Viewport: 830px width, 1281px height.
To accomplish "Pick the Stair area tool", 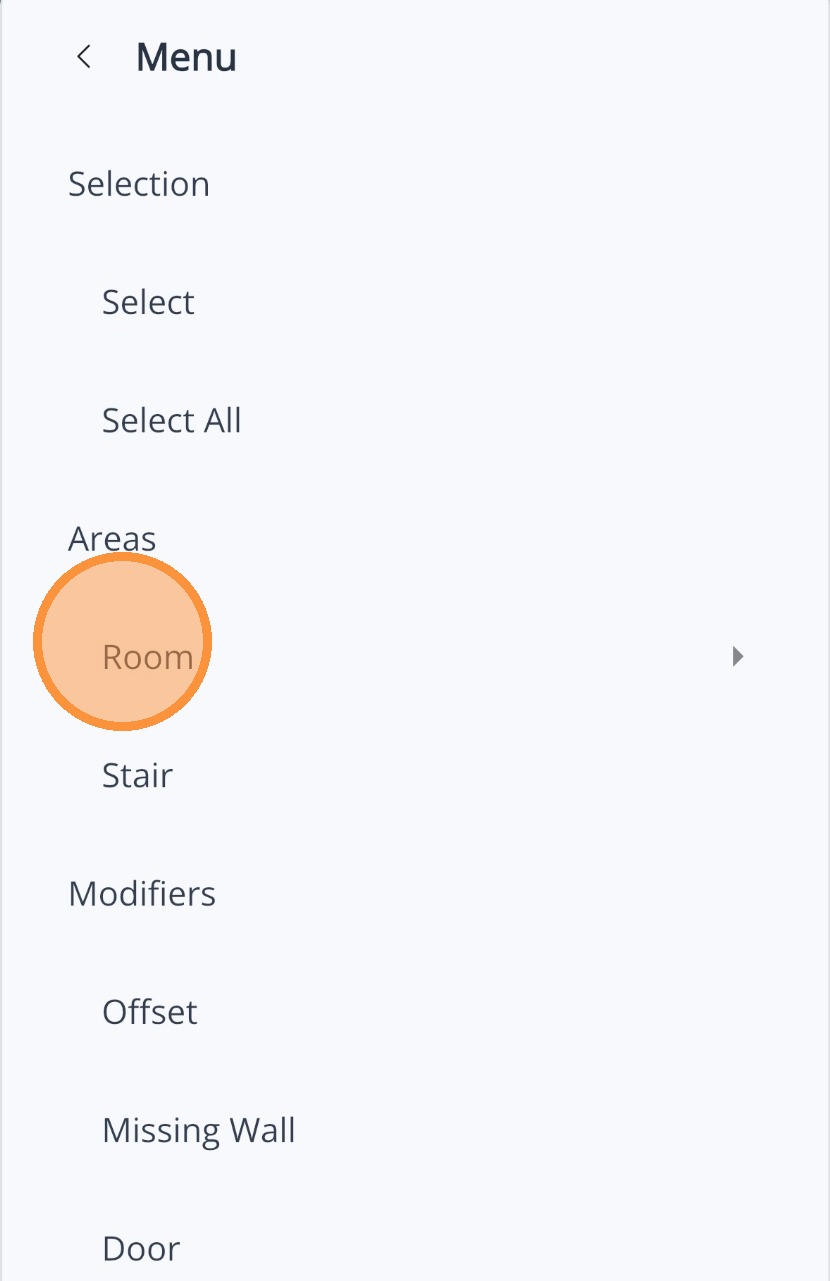I will pos(138,775).
